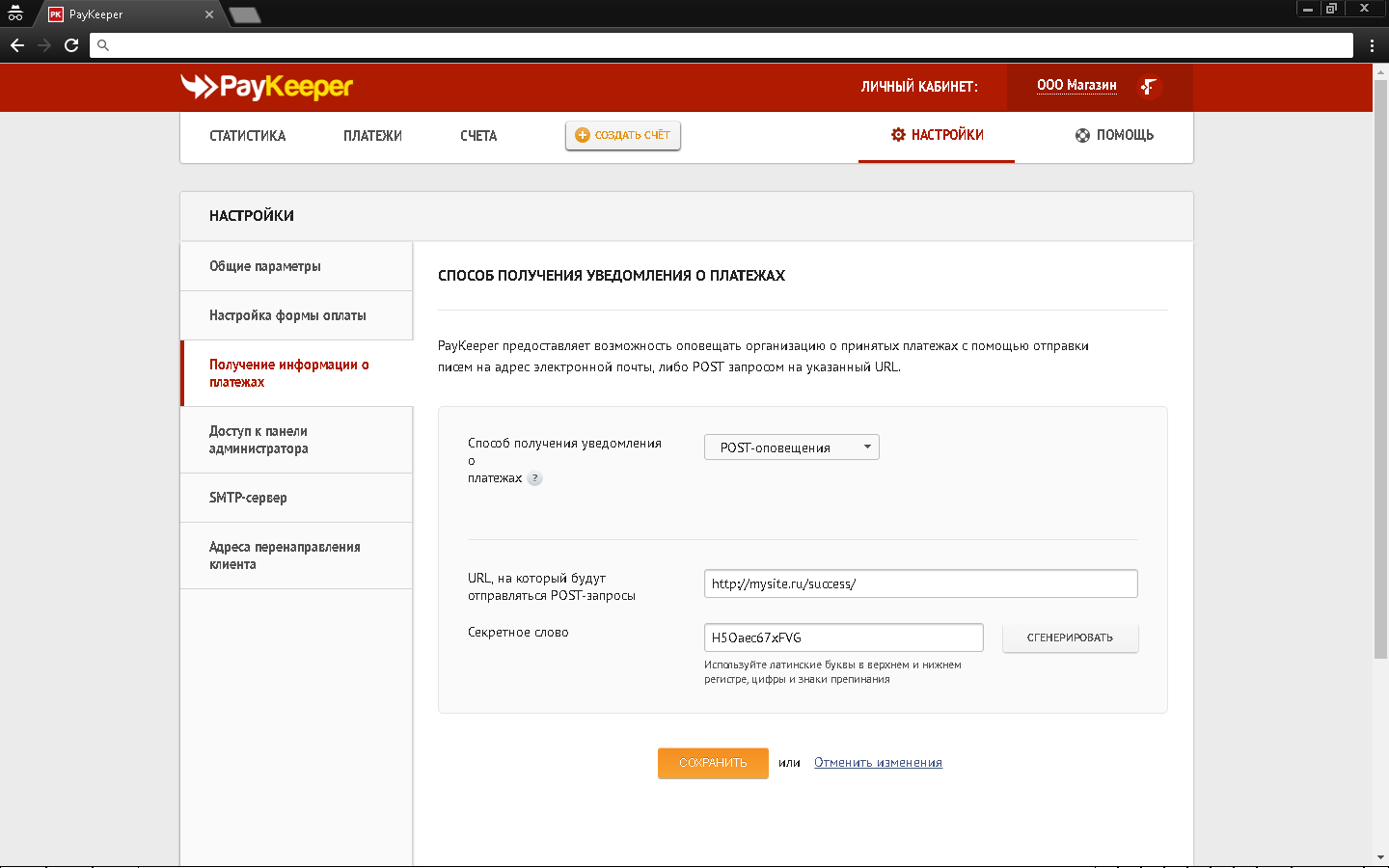This screenshot has height=868, width=1389.
Task: Switch to the Платежи tab
Action: [372, 136]
